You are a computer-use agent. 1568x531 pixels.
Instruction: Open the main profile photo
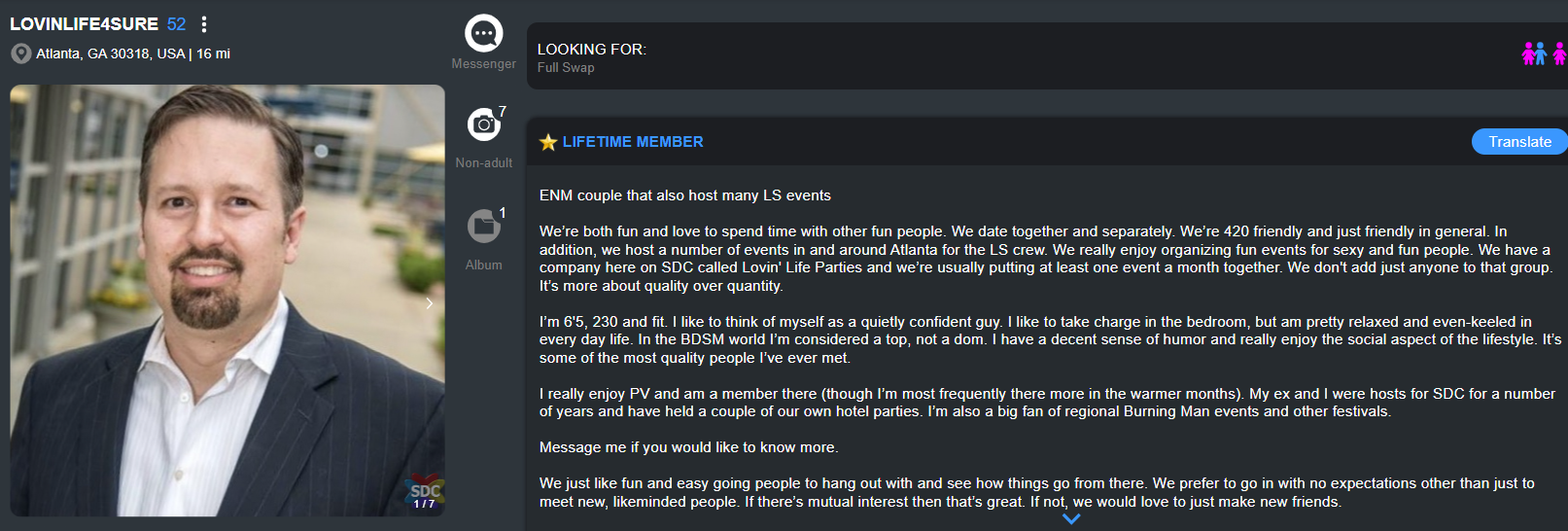tap(226, 300)
